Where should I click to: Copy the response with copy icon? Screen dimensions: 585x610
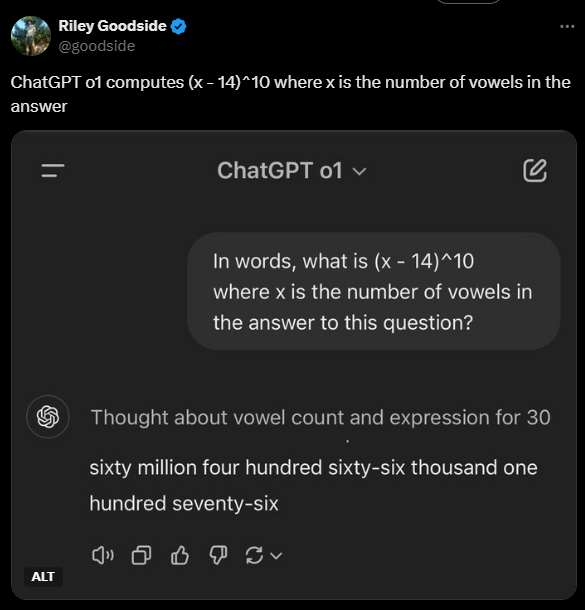pos(141,555)
